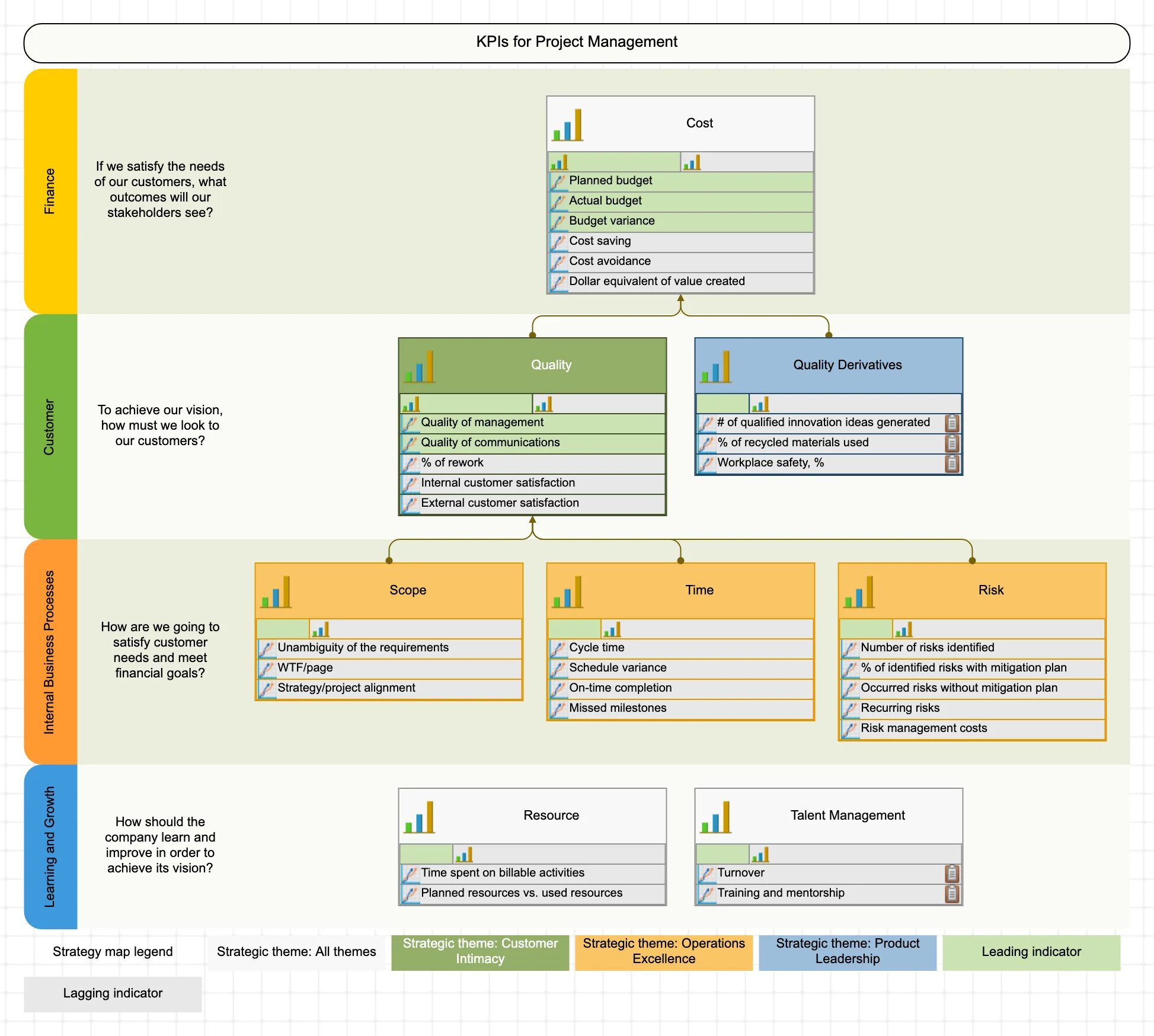
Task: Open the Risk objective header
Action: (972, 591)
